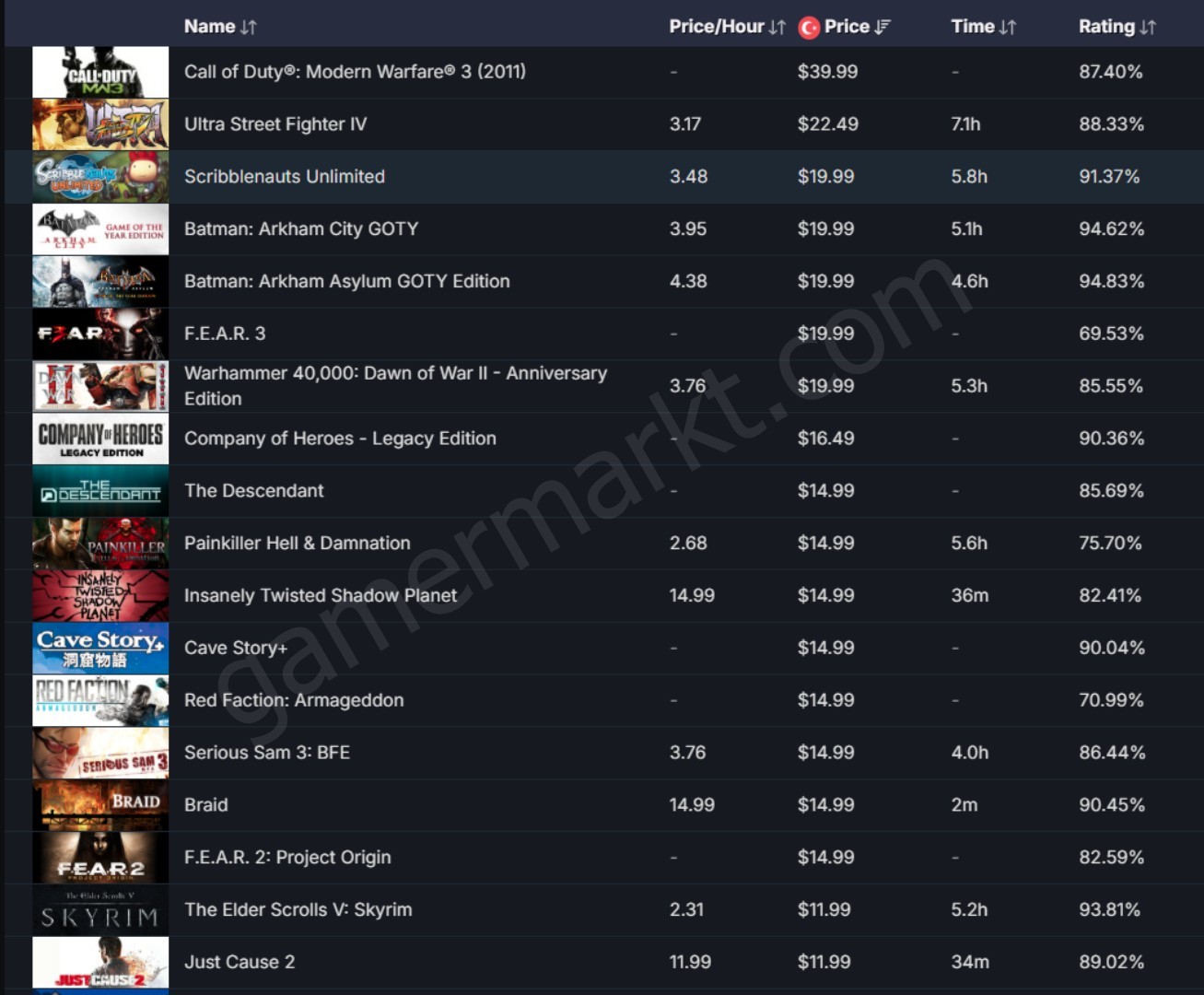Select F.E.A.R. 3 title
The width and height of the screenshot is (1204, 995).
click(225, 334)
